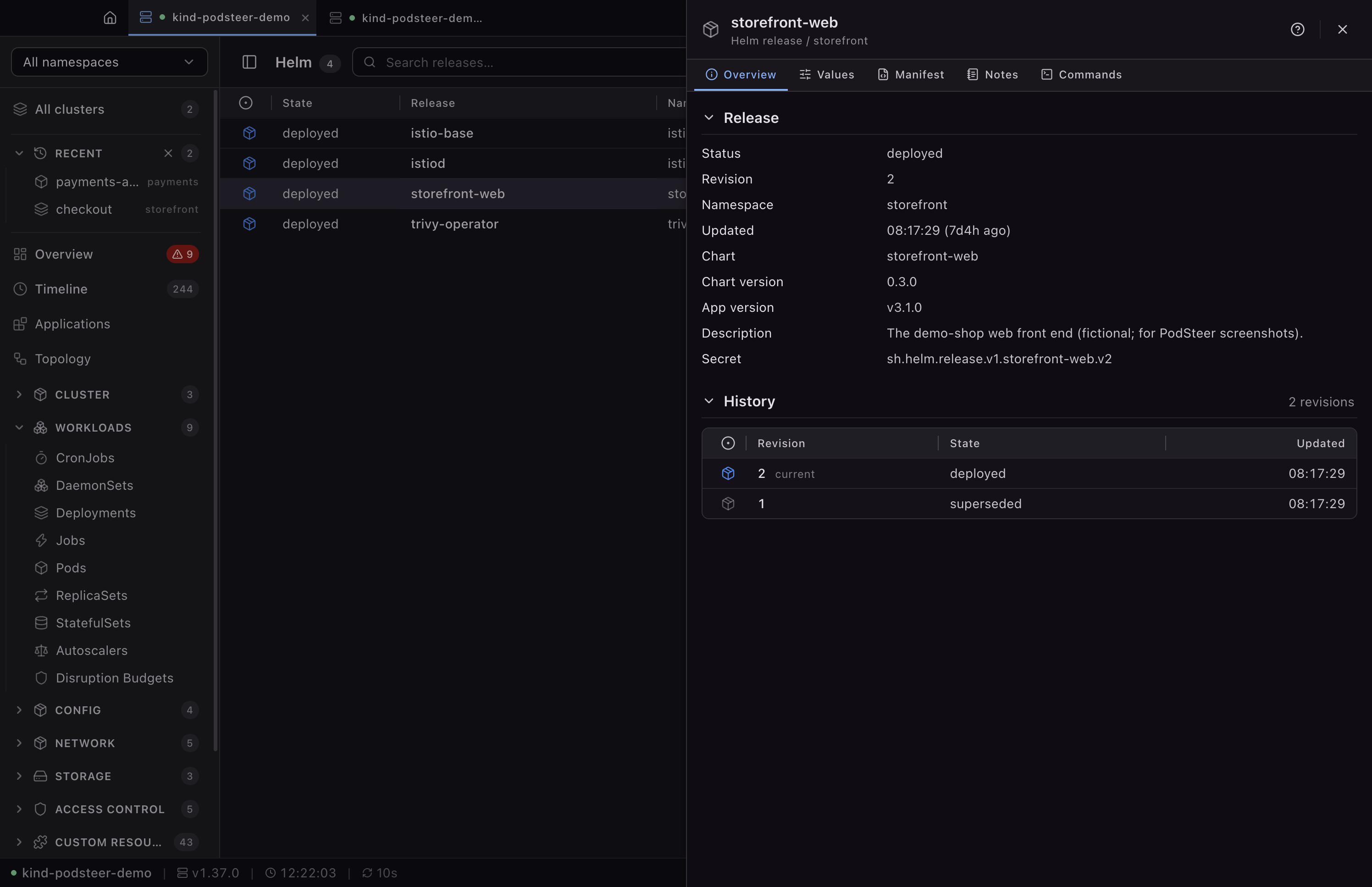1372x887 pixels.
Task: Open the Timeline sidebar item
Action: pyautogui.click(x=106, y=289)
